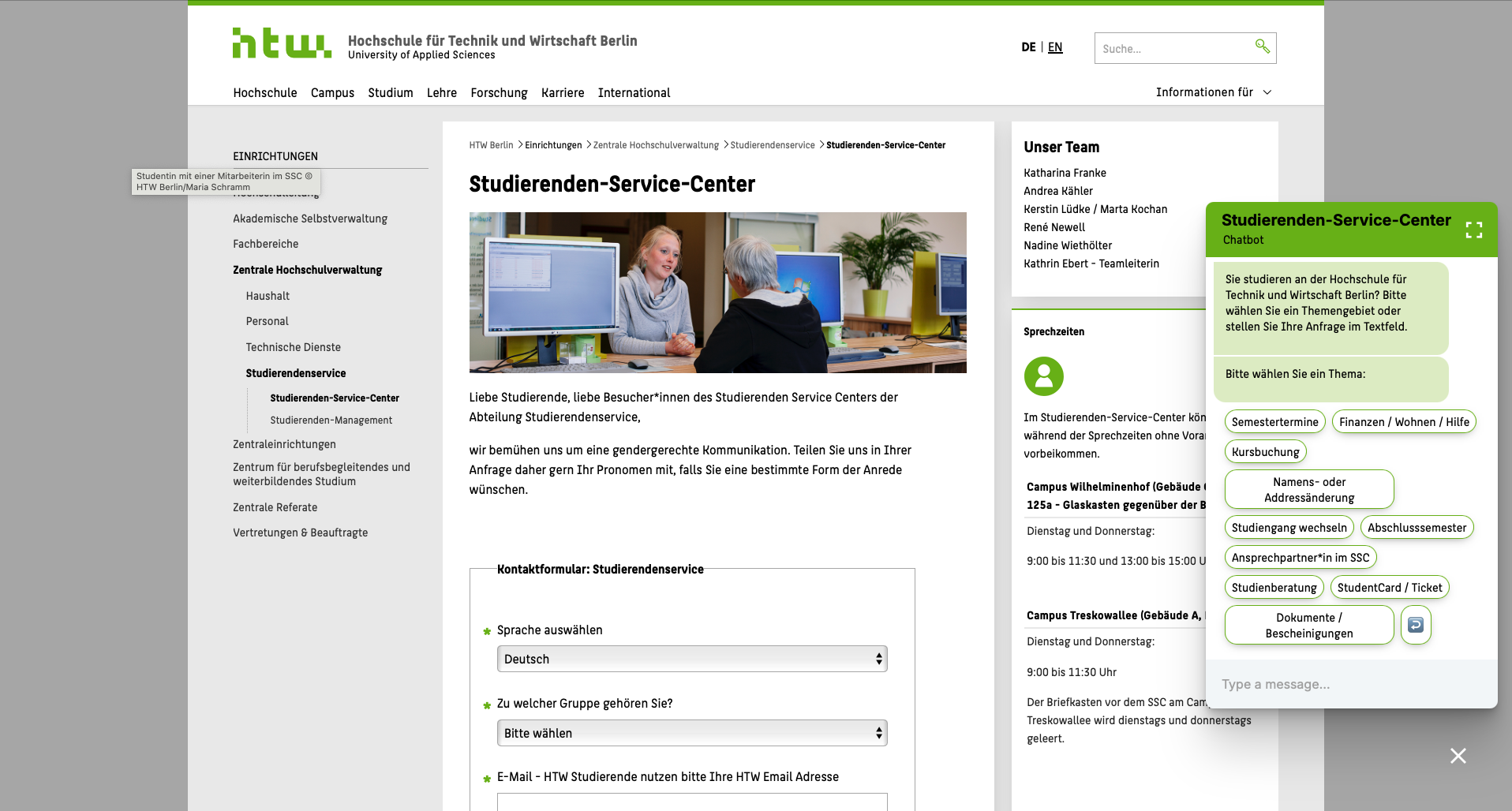Choose Dokumente / Bescheinigungen topic

click(1309, 626)
